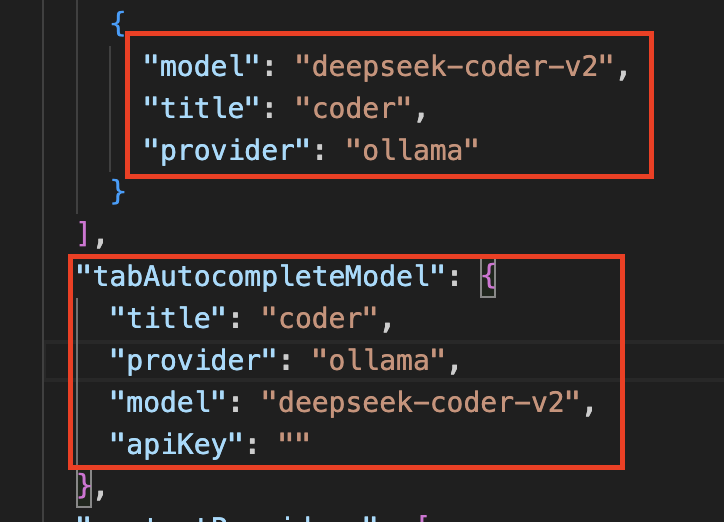Click "model" key inside tabAutocompleteModel
The width and height of the screenshot is (724, 522).
(167, 402)
